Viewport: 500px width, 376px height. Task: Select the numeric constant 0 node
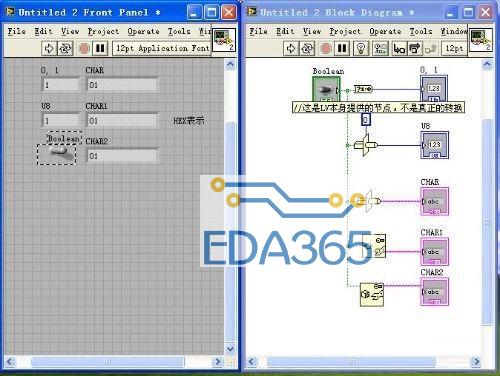click(x=366, y=119)
